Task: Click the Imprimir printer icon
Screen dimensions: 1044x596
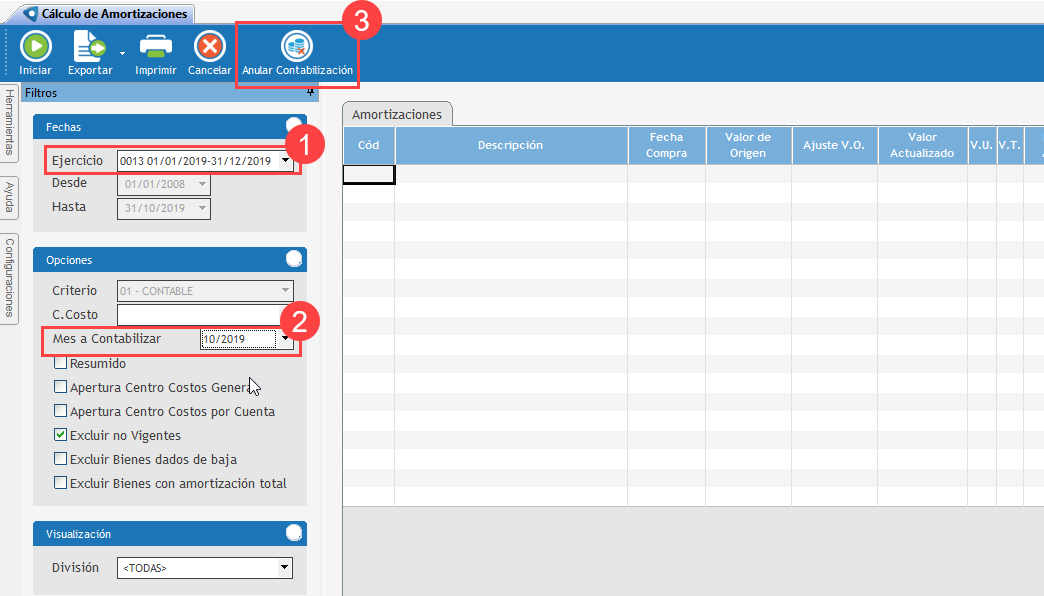Action: 155,46
